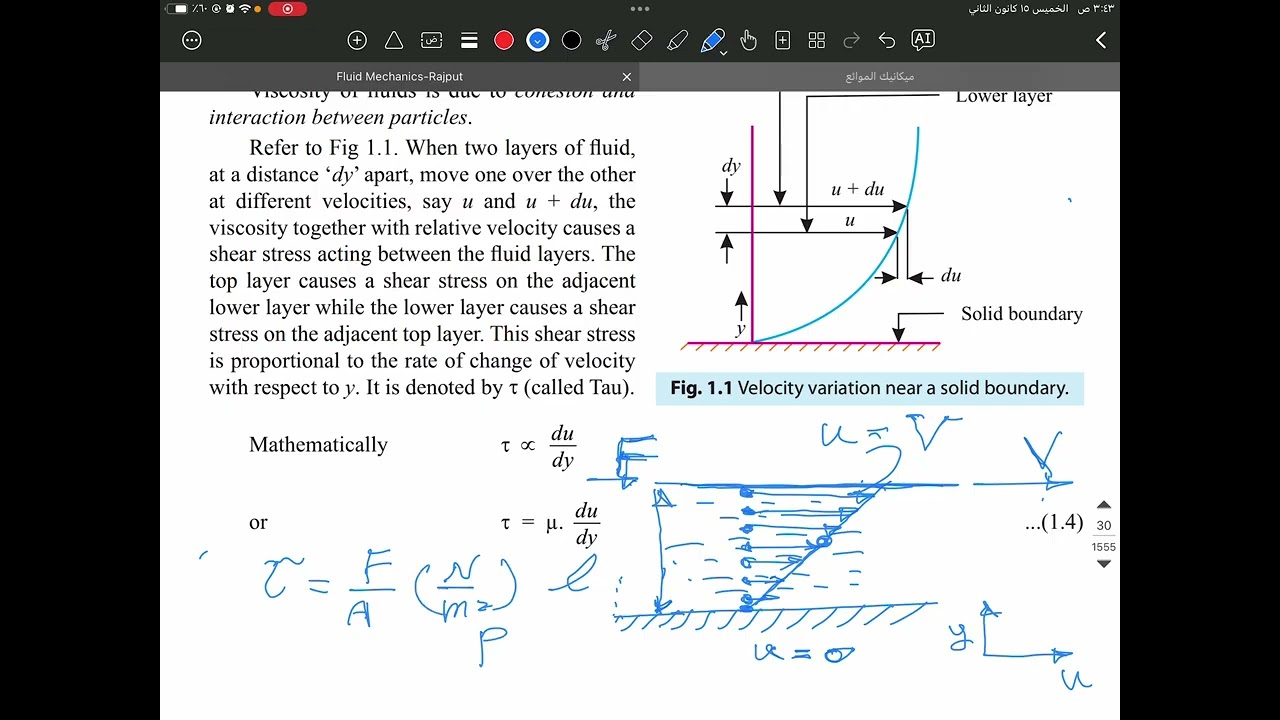1280x720 pixels.
Task: Tap the multitasking three-dots at top
Action: point(640,9)
